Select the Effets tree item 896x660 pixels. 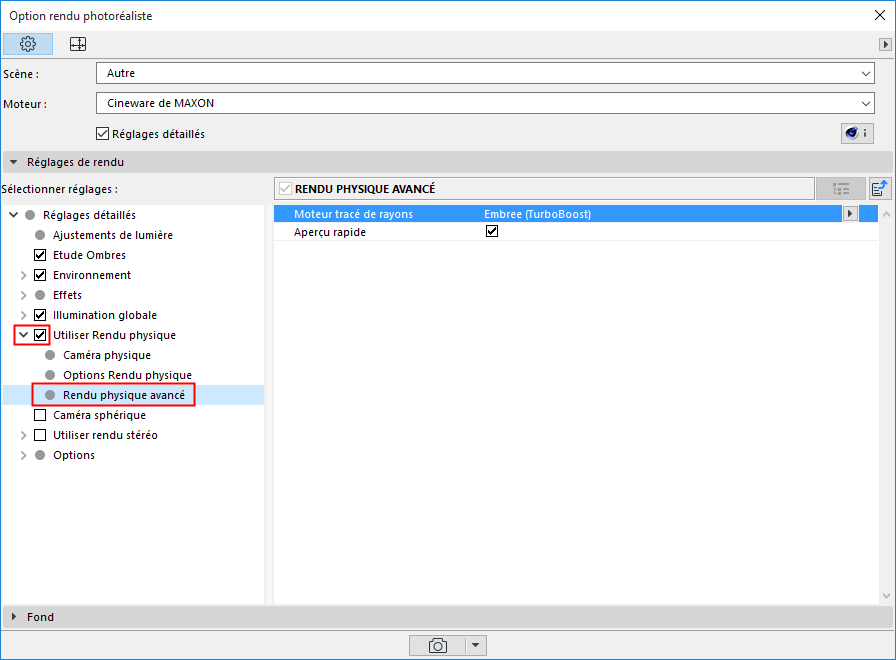pos(67,295)
